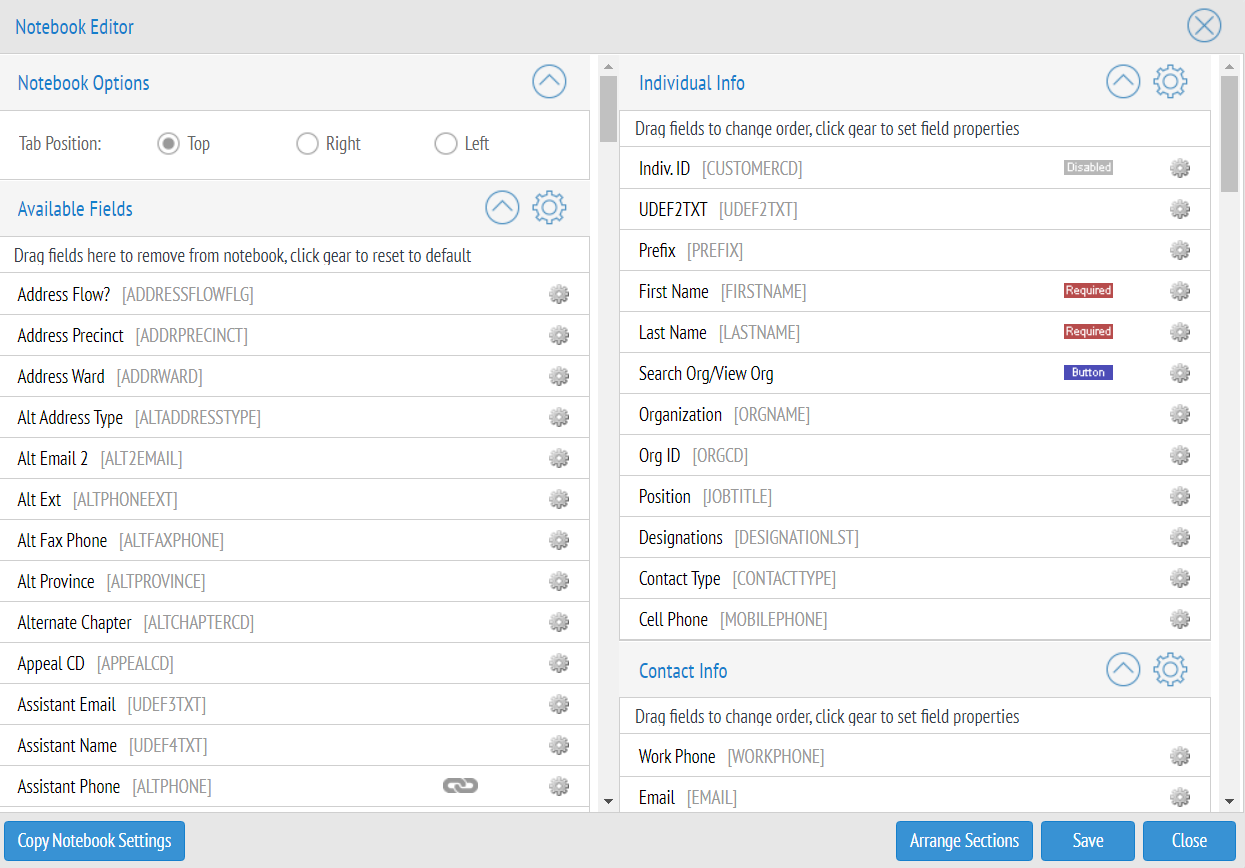The height and width of the screenshot is (868, 1245).
Task: Click the gear next to Alt Email 2
Action: click(559, 458)
